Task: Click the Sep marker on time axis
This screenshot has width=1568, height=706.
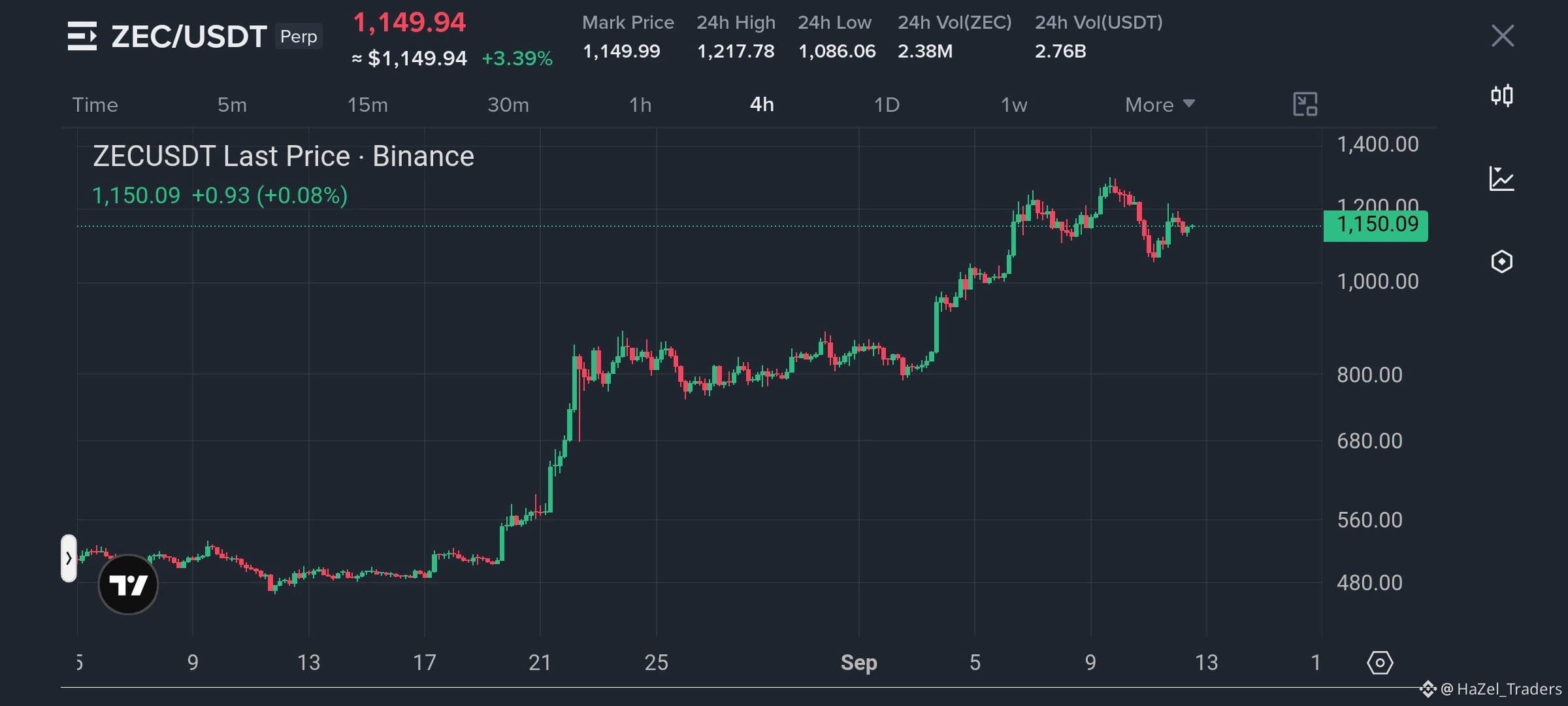Action: point(858,663)
